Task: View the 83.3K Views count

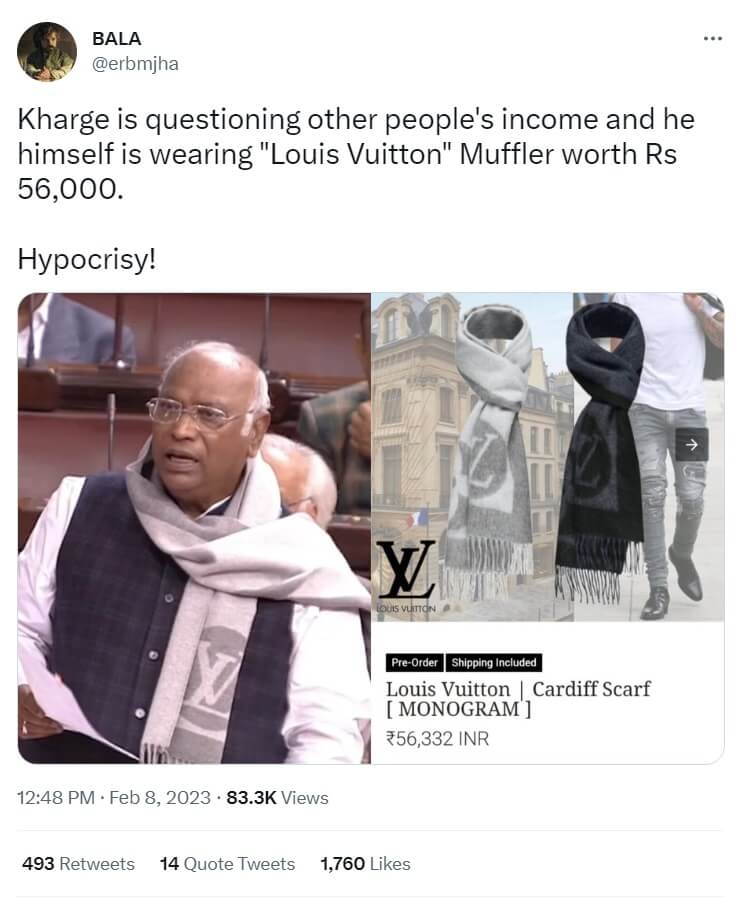Action: pos(278,798)
